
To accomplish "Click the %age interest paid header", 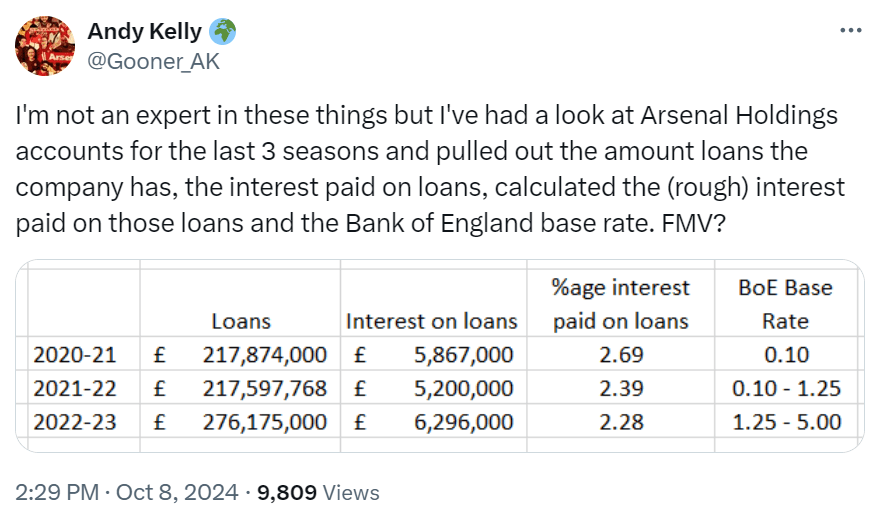I will coord(620,304).
